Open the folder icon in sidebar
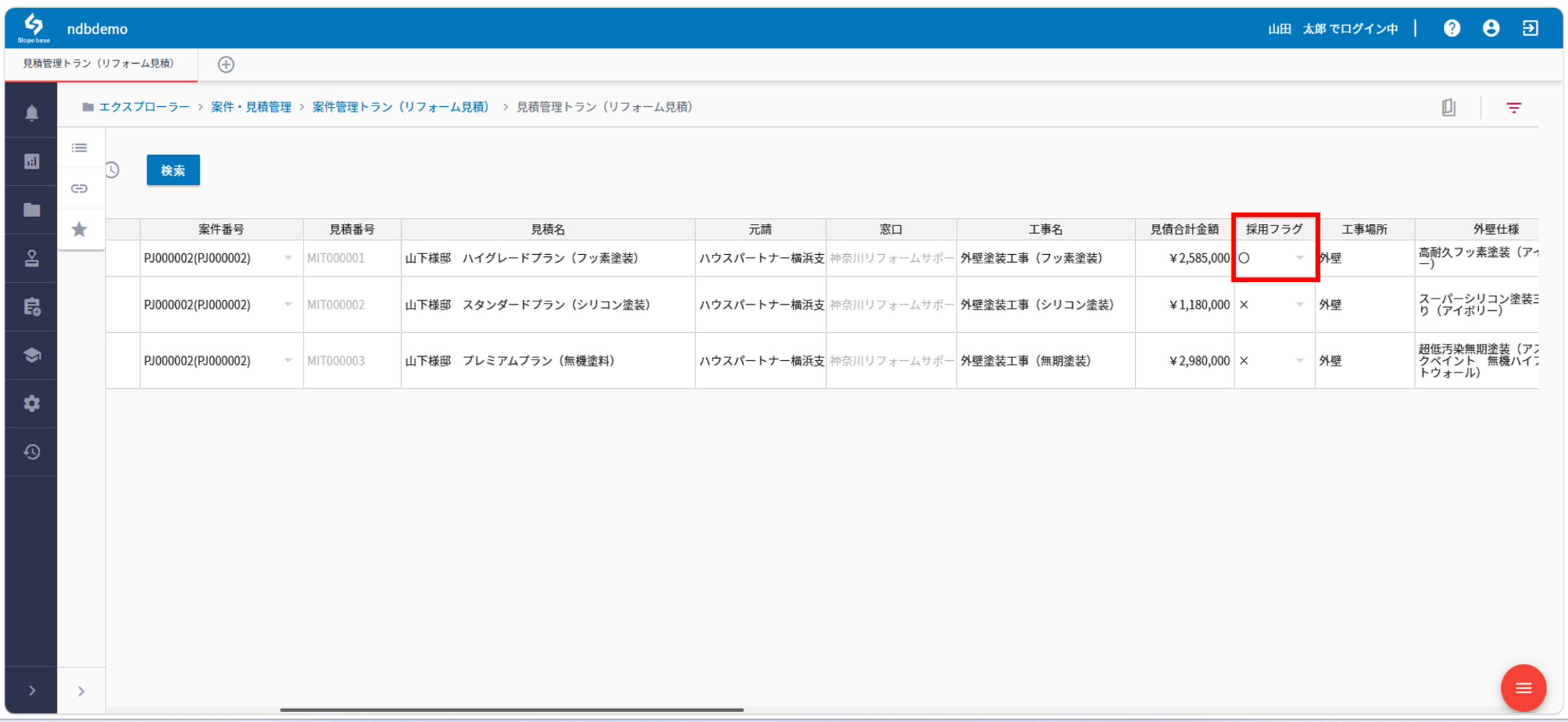 pyautogui.click(x=32, y=210)
